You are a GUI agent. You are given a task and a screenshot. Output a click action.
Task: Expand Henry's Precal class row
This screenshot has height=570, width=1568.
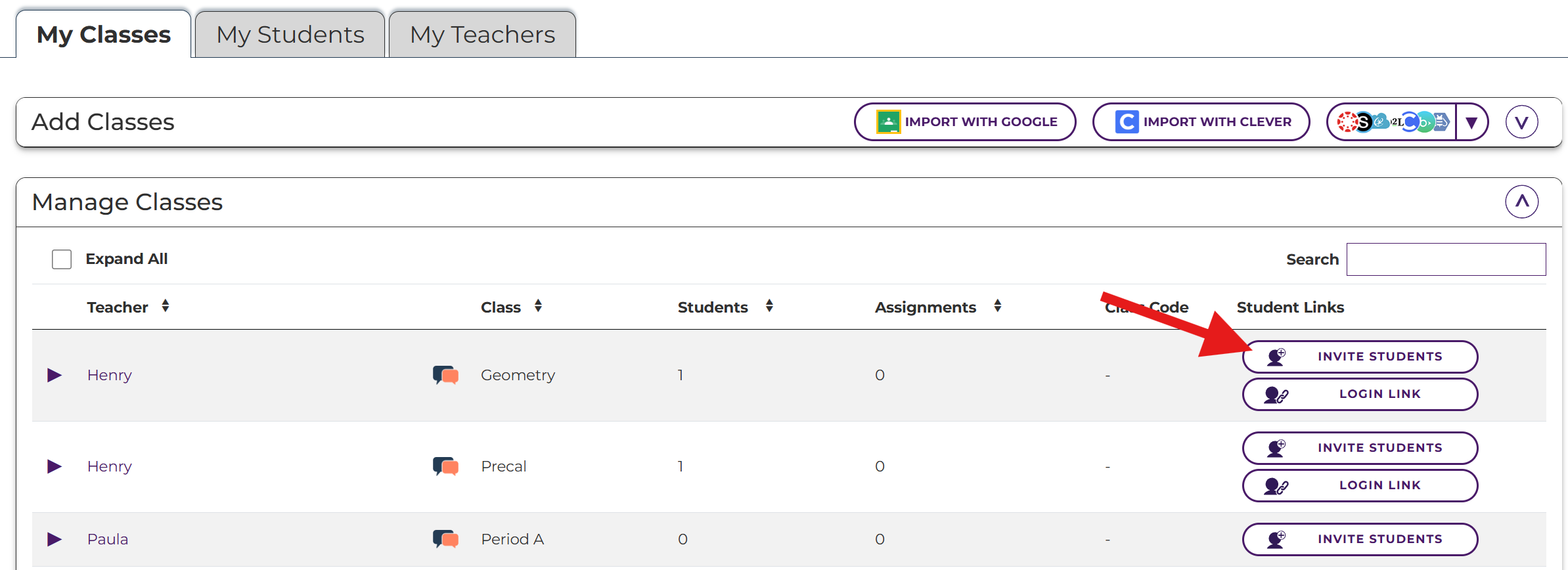55,466
